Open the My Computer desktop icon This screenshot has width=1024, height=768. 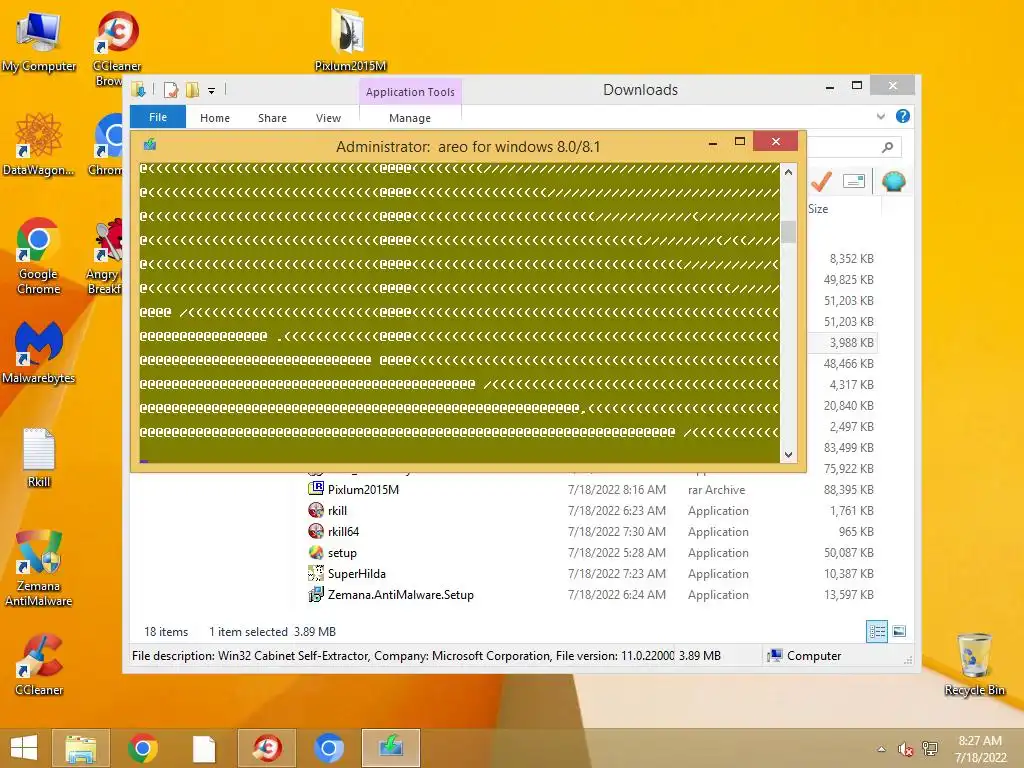pyautogui.click(x=39, y=41)
